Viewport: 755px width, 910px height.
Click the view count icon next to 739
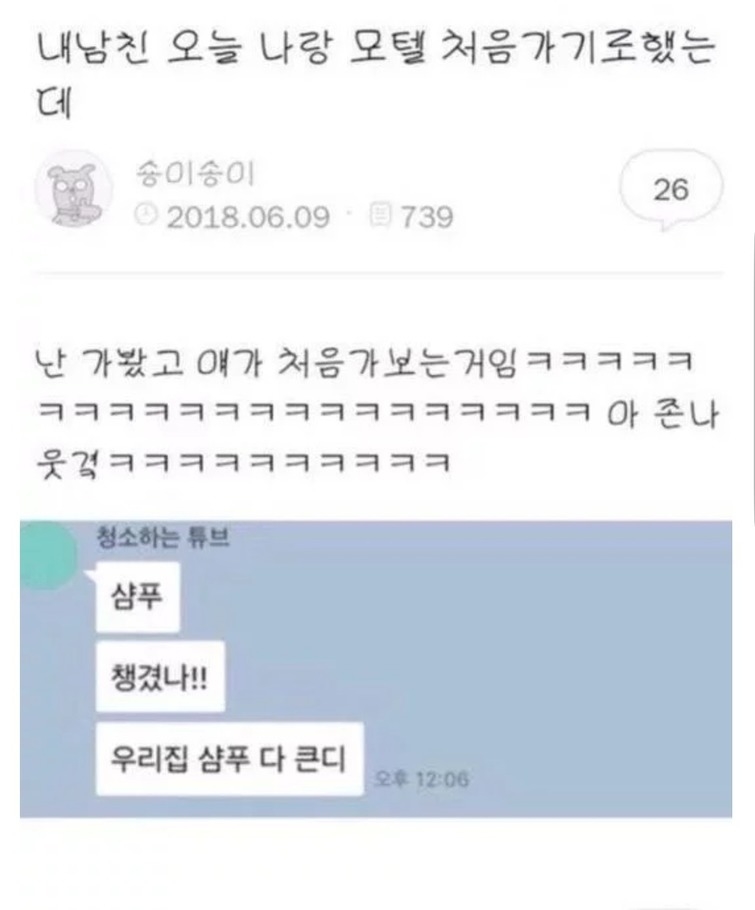[380, 214]
